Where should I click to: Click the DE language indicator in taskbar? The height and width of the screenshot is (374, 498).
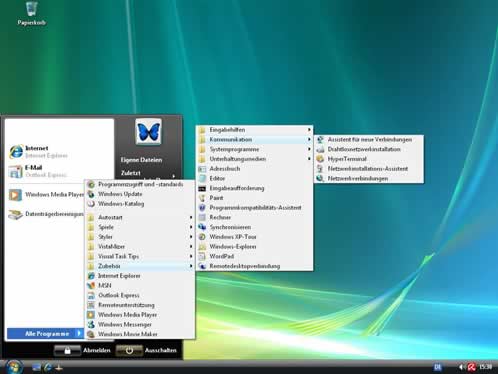coord(438,367)
